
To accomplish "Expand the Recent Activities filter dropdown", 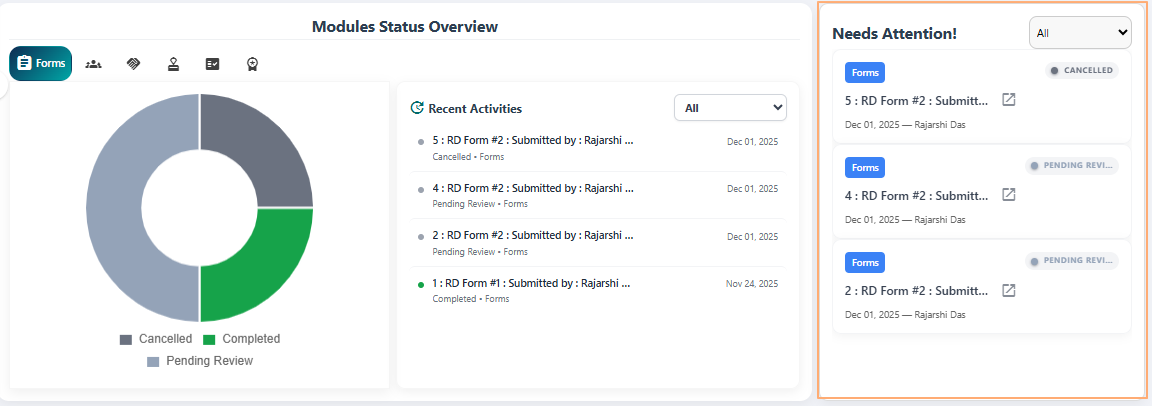I will (x=730, y=107).
